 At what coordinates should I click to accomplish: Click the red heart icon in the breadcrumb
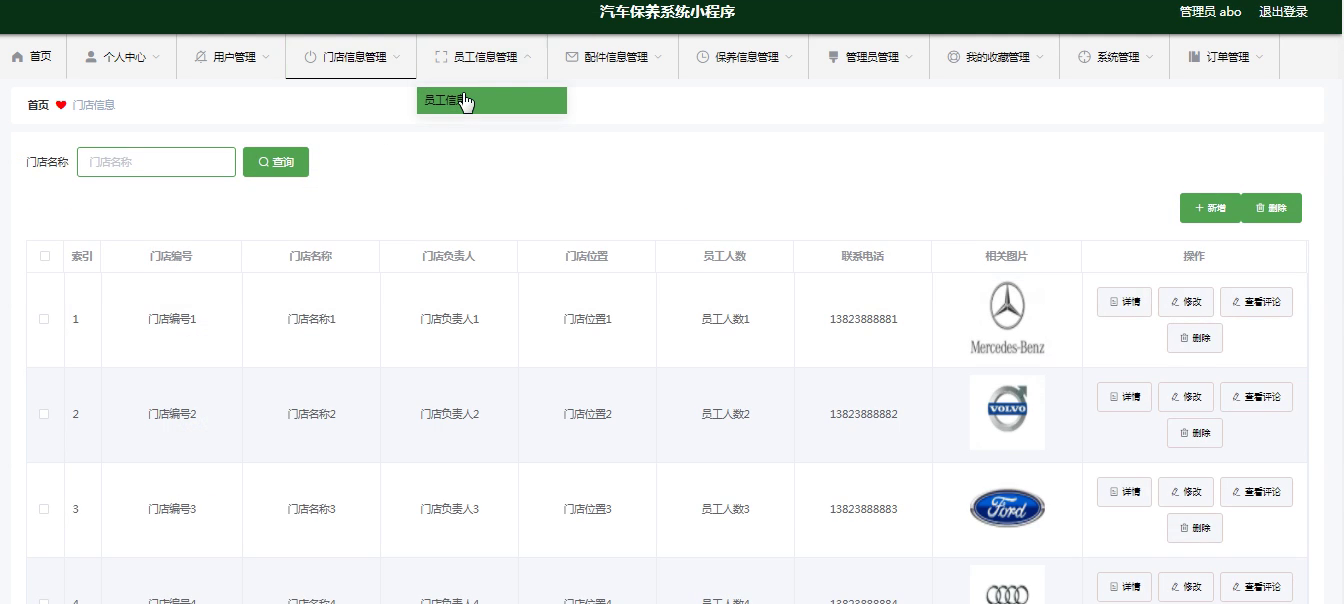61,105
